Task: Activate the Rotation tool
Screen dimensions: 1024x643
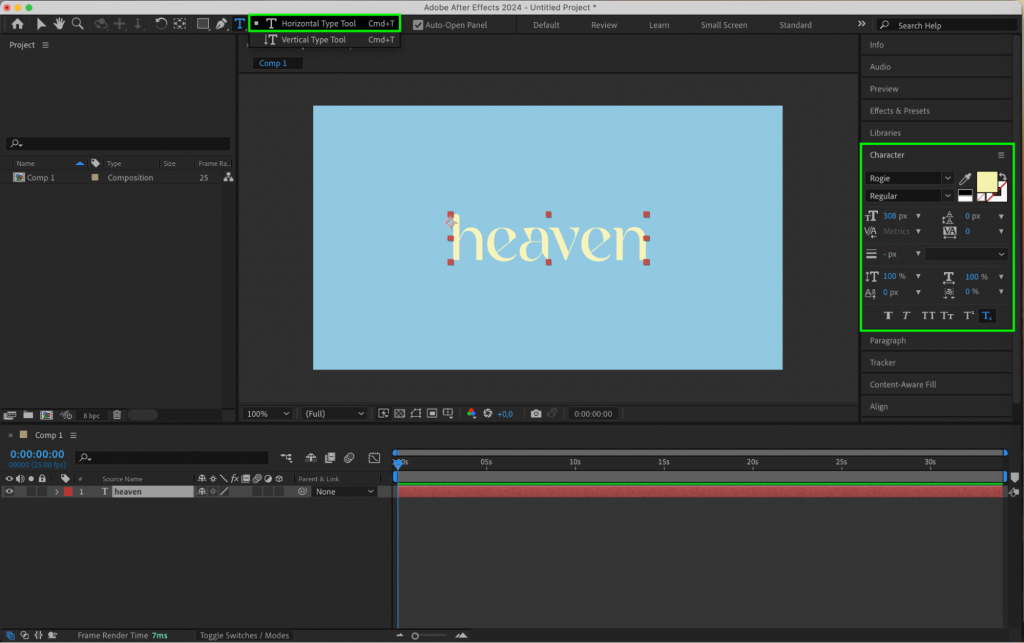Action: tap(159, 24)
